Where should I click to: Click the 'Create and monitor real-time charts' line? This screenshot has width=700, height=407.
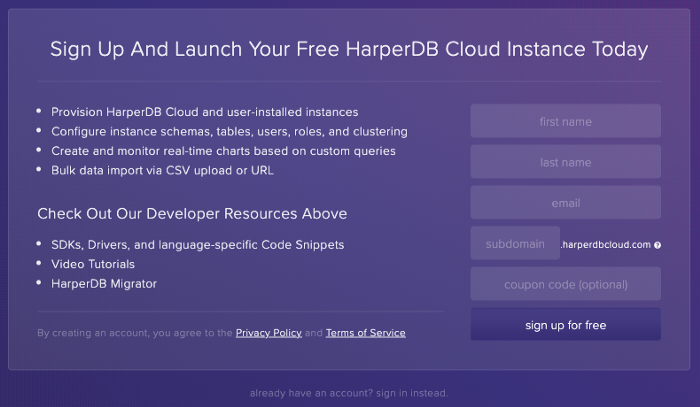pos(223,151)
